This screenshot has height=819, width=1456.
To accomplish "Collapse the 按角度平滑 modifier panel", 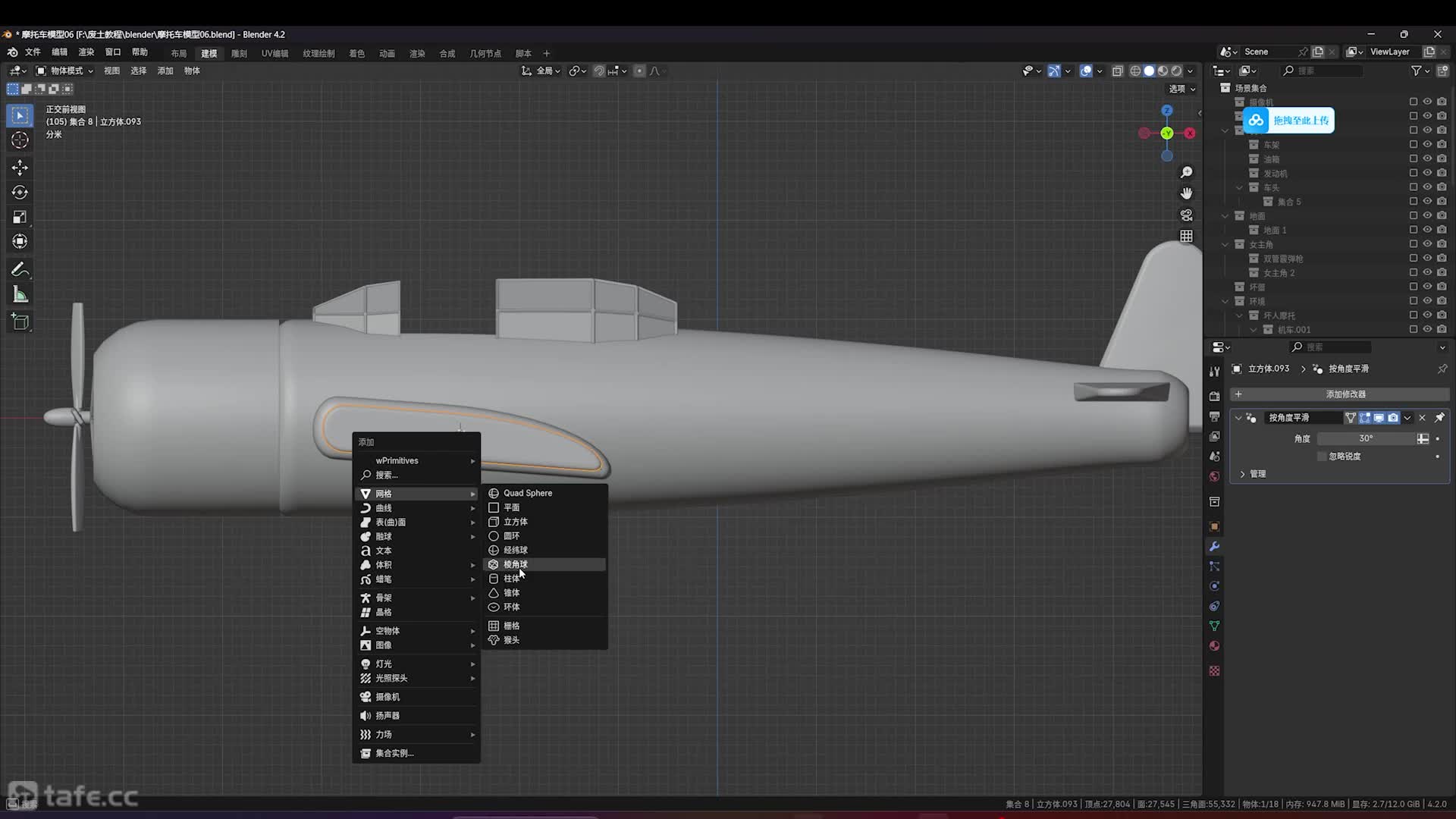I will (x=1238, y=418).
